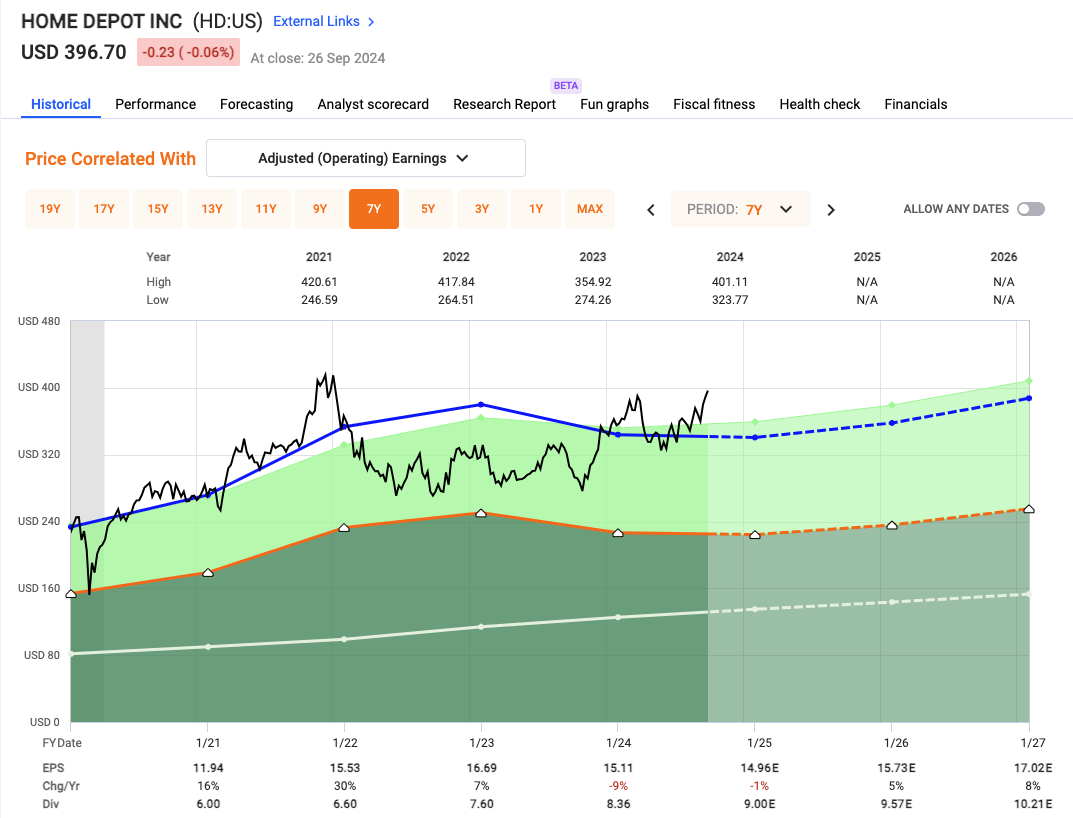Click the 1/23 orange line triangle marker
The height and width of the screenshot is (818, 1073).
[x=481, y=513]
